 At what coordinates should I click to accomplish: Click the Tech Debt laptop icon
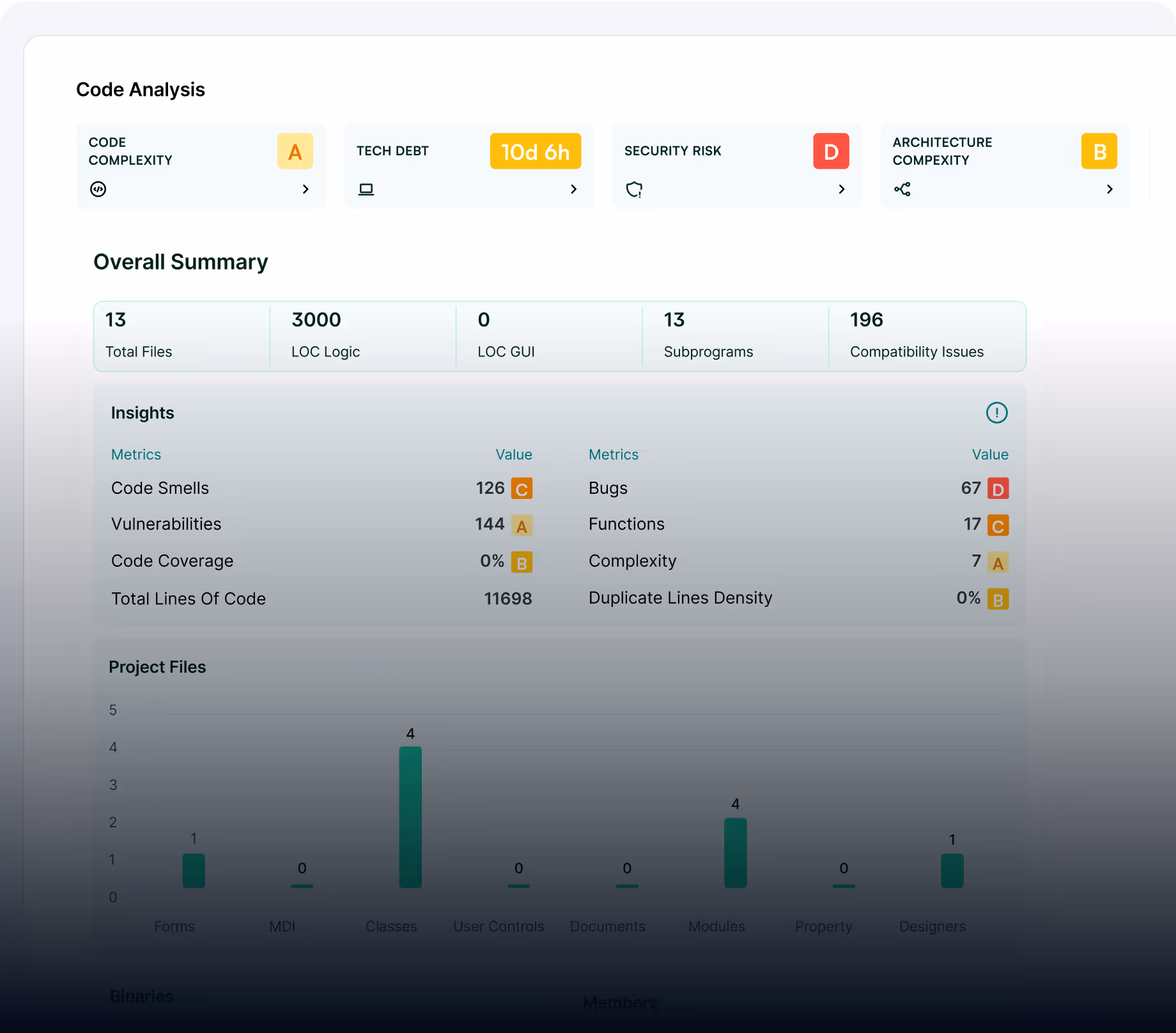tap(366, 189)
